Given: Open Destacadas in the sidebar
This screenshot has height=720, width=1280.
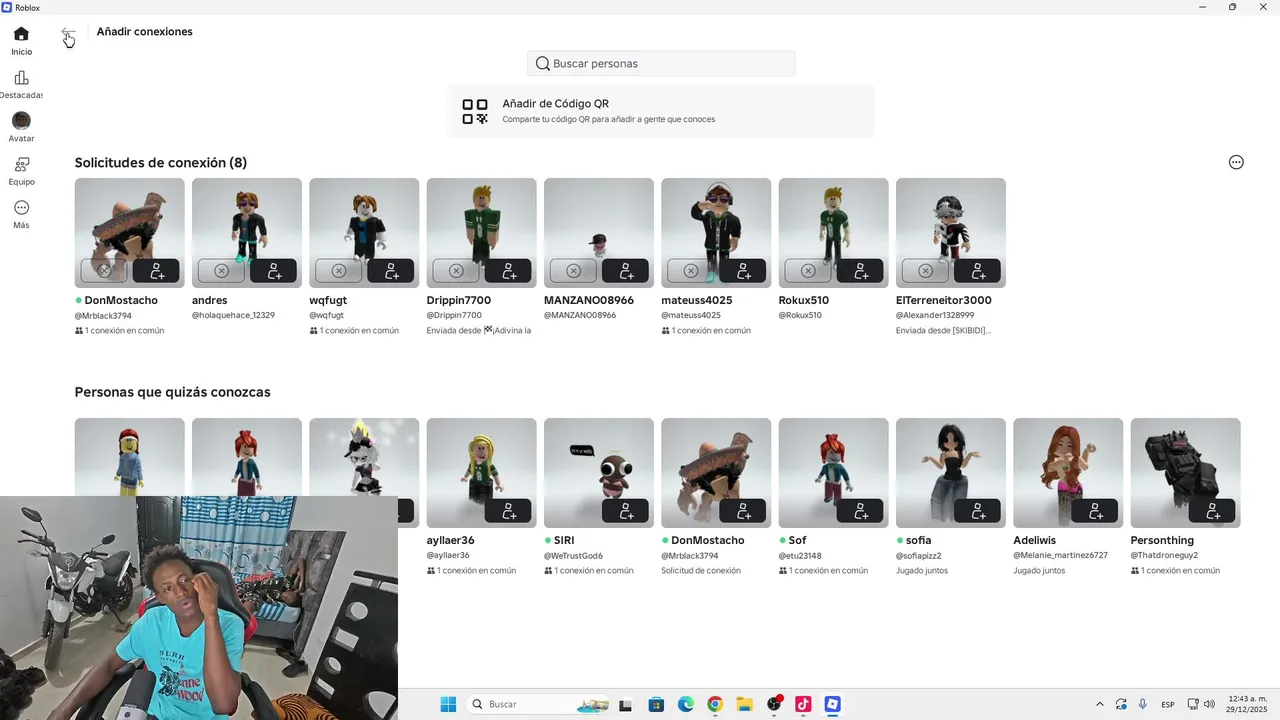Looking at the screenshot, I should click(21, 85).
